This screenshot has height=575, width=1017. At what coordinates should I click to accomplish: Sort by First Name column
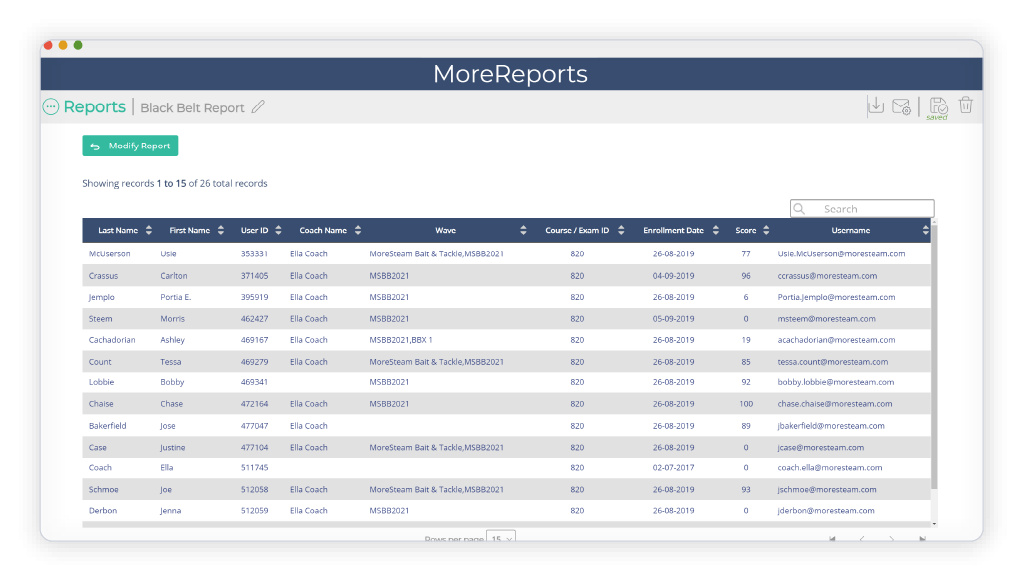(x=221, y=230)
